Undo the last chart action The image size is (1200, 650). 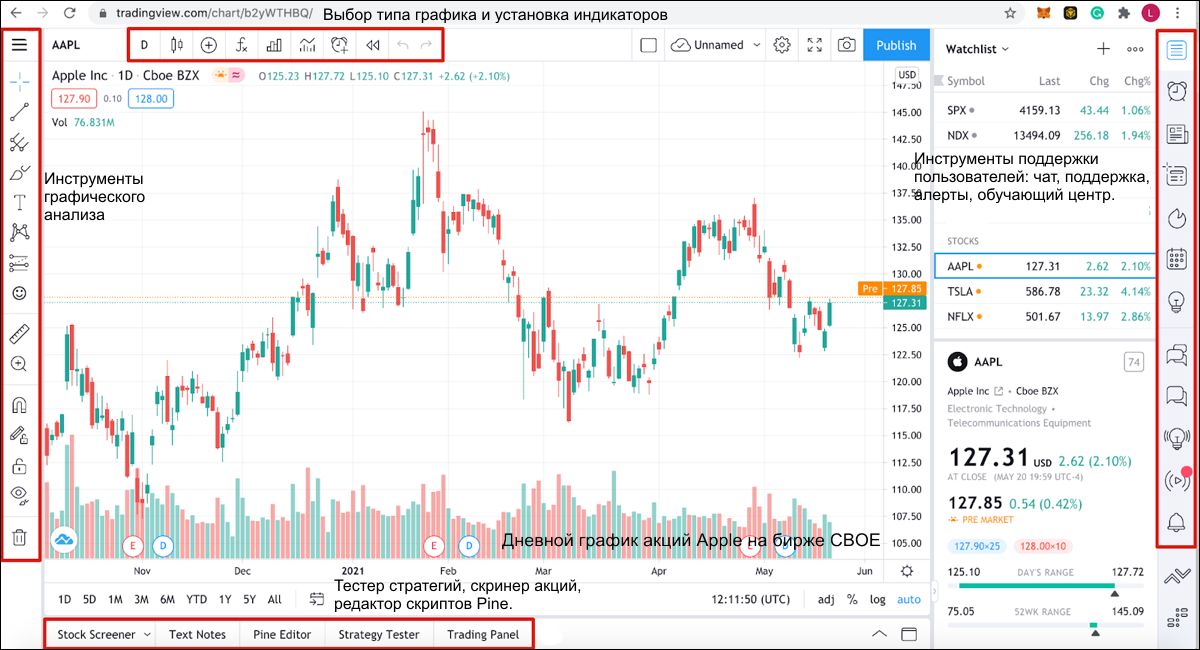click(x=402, y=45)
